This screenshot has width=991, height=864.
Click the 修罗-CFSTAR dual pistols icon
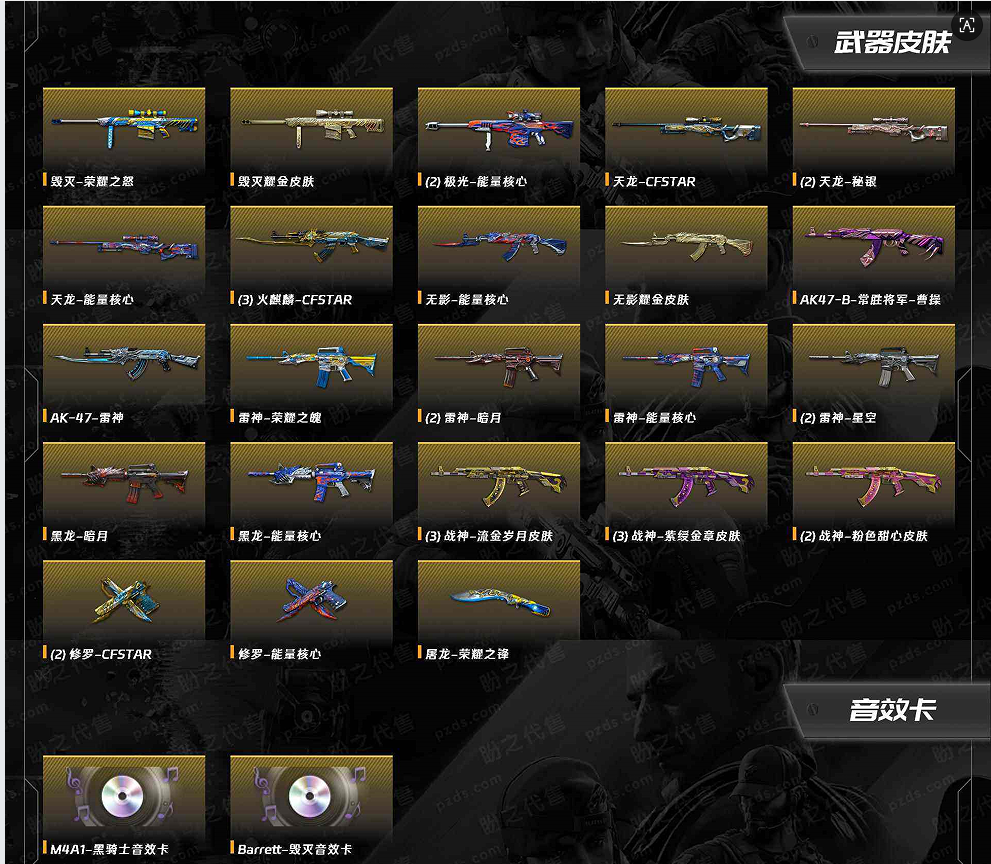[124, 601]
